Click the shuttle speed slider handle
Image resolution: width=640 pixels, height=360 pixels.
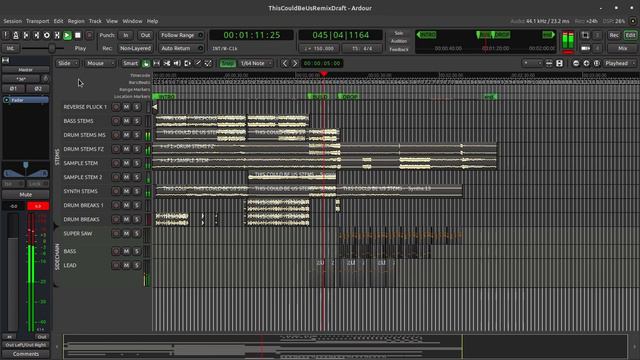point(52,48)
